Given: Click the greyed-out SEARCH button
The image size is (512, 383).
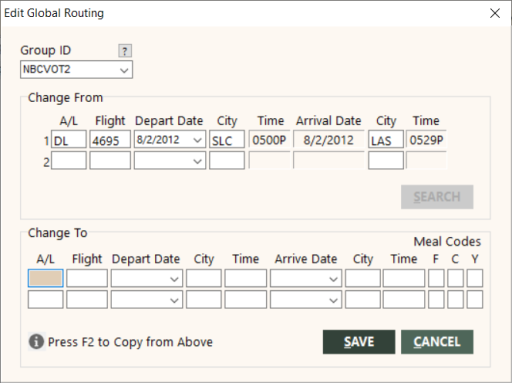Looking at the screenshot, I should (x=437, y=197).
